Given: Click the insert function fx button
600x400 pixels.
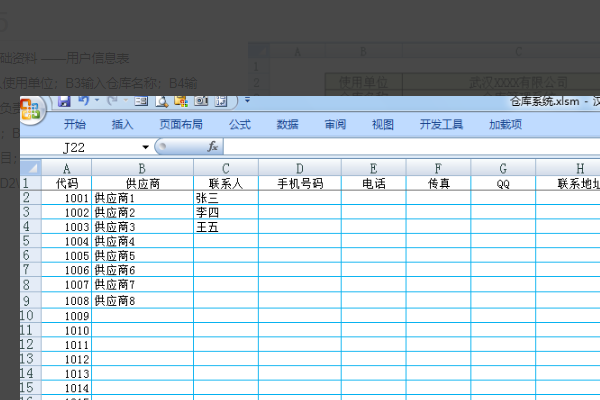Looking at the screenshot, I should (x=213, y=147).
